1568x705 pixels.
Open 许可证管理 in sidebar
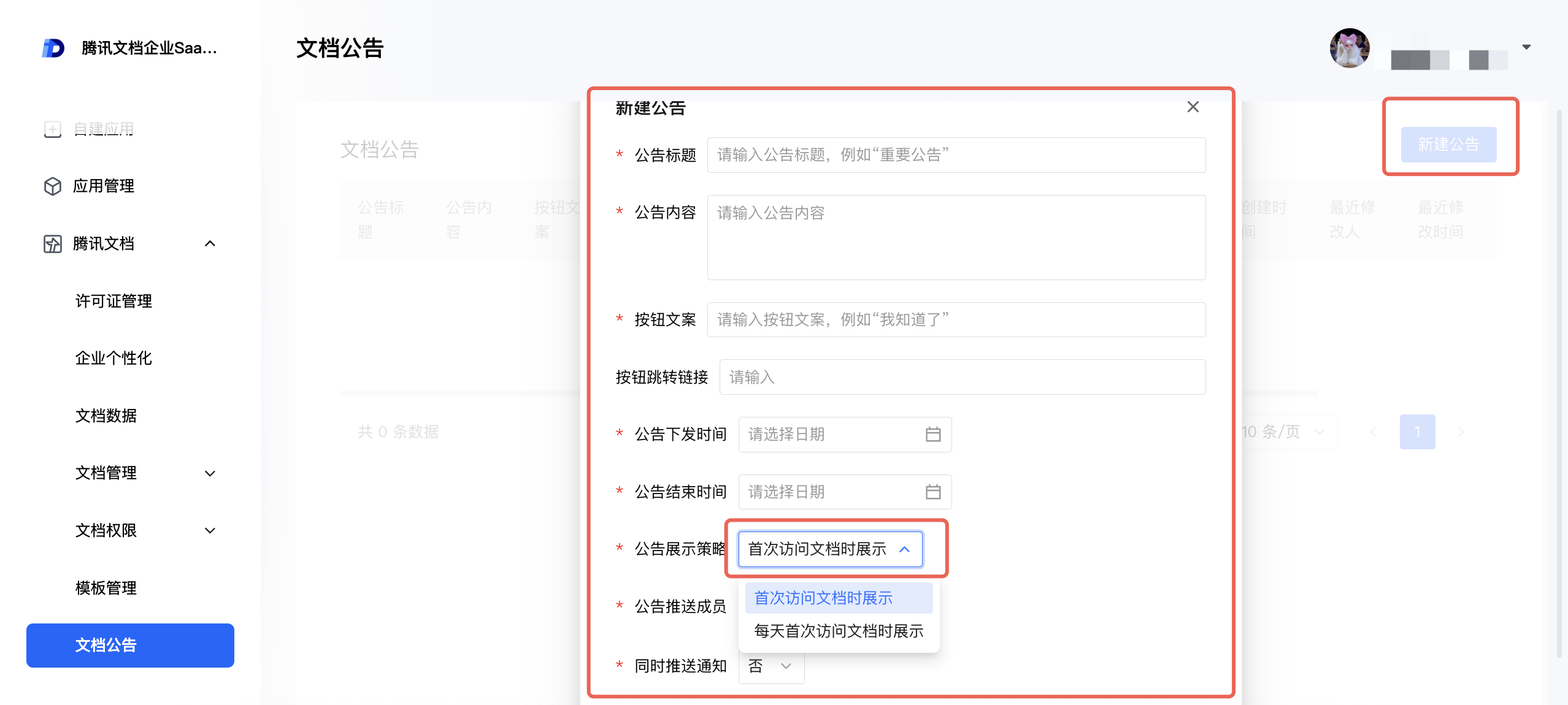(x=113, y=301)
